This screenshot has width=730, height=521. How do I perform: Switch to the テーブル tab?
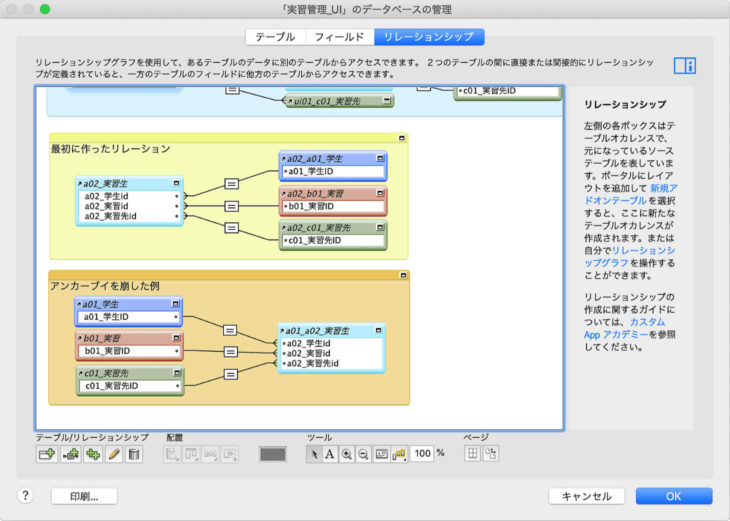tap(275, 37)
